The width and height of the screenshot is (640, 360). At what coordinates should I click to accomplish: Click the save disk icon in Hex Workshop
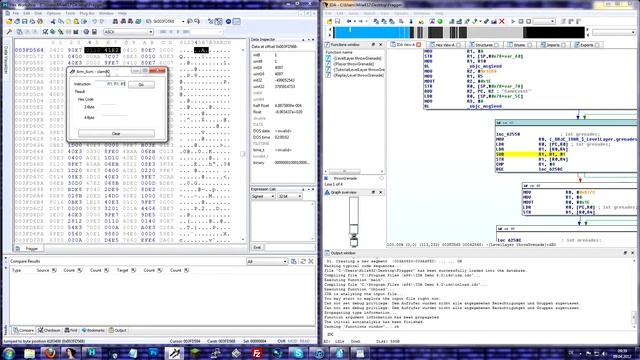[24, 21]
